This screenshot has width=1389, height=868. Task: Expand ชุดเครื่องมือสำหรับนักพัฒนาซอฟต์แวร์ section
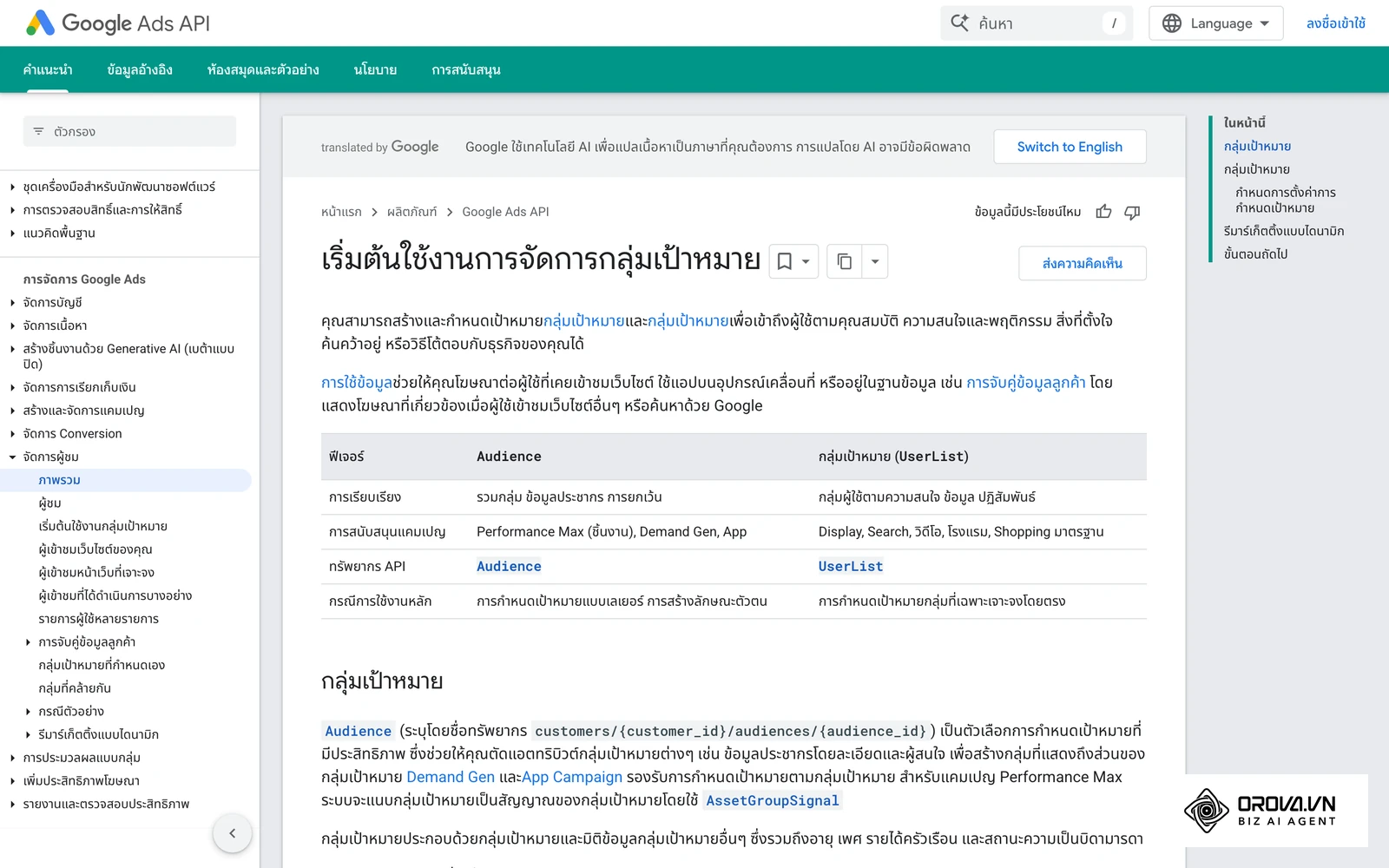12,187
